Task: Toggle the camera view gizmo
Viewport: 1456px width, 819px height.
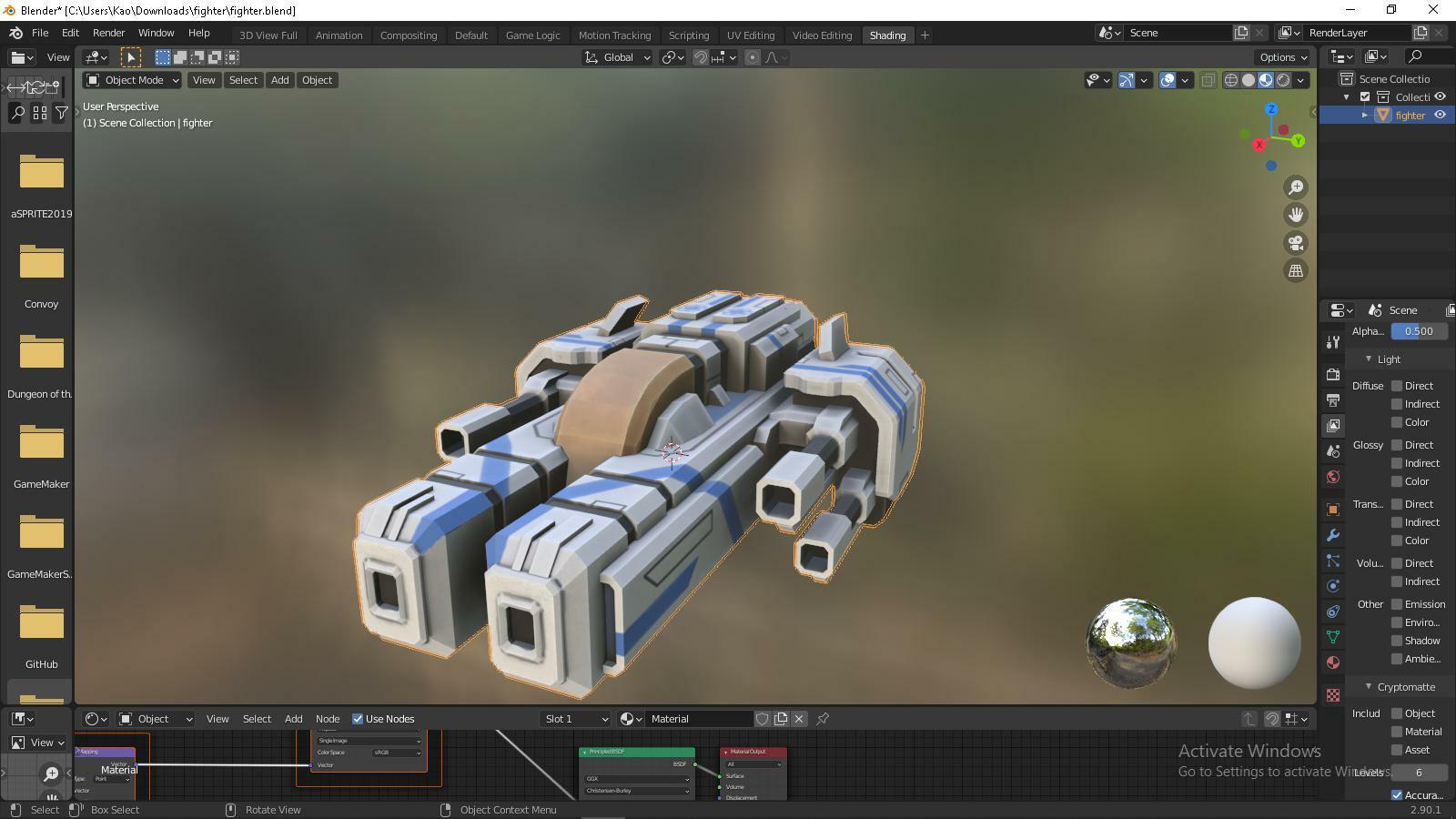Action: [x=1295, y=243]
